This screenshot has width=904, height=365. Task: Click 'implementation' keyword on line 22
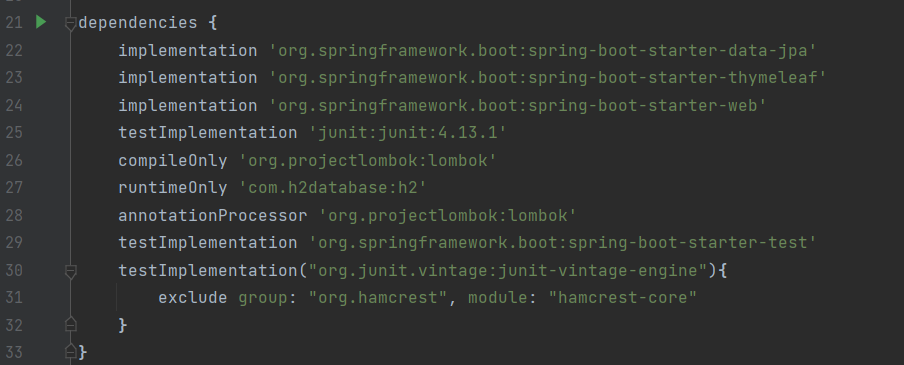(x=188, y=51)
